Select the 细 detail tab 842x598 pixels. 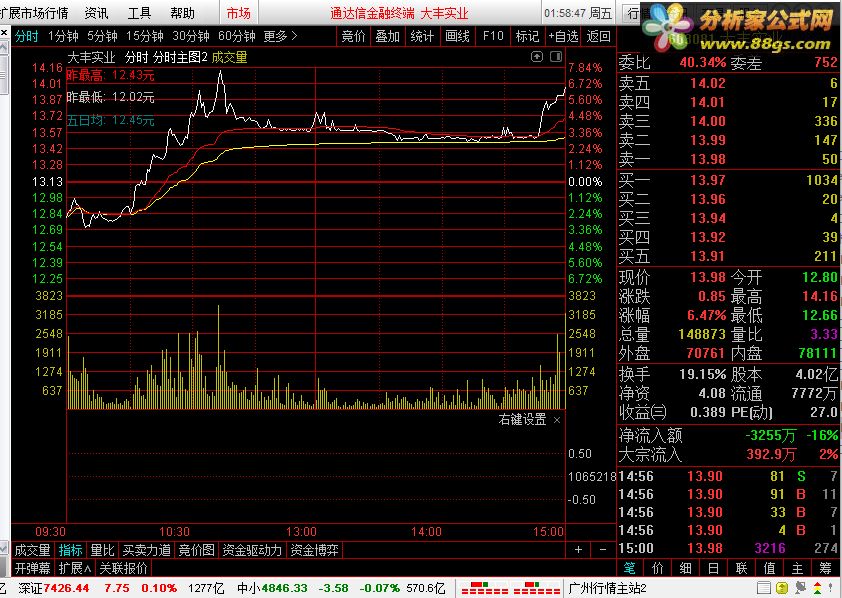point(686,568)
